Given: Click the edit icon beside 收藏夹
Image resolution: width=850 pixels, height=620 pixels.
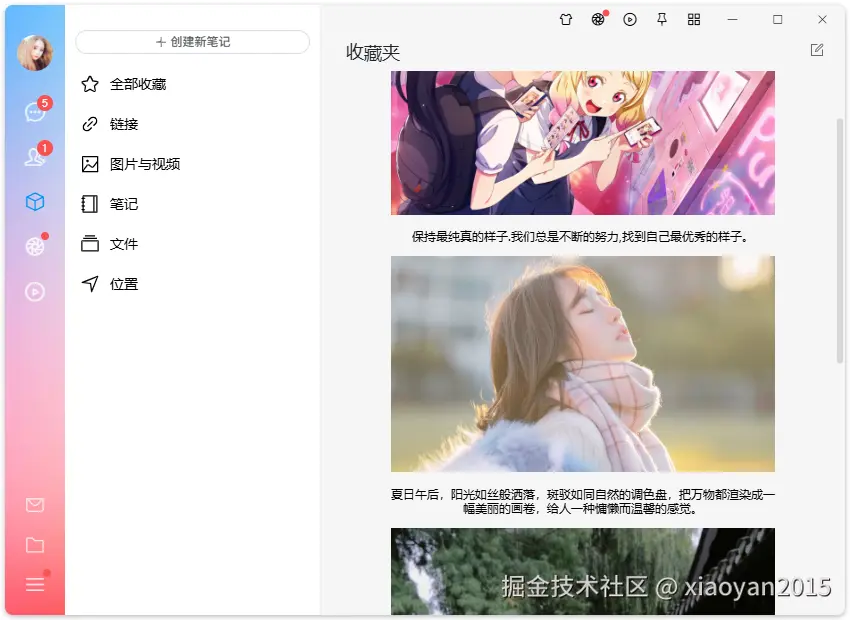Looking at the screenshot, I should pos(817,50).
